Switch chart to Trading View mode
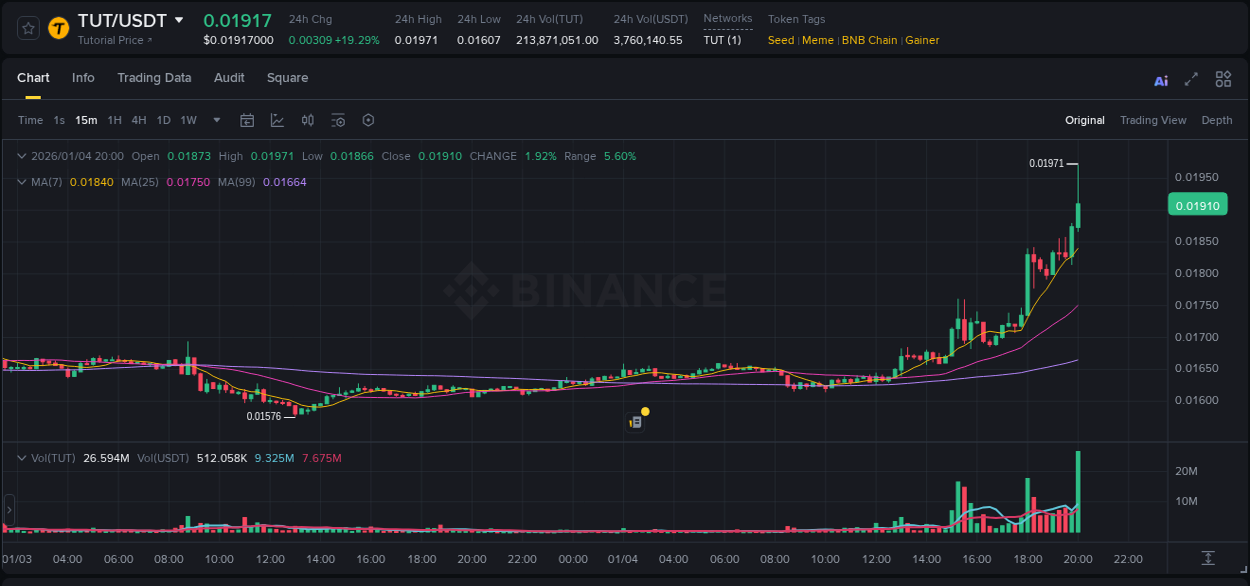This screenshot has width=1250, height=586. coord(1153,120)
